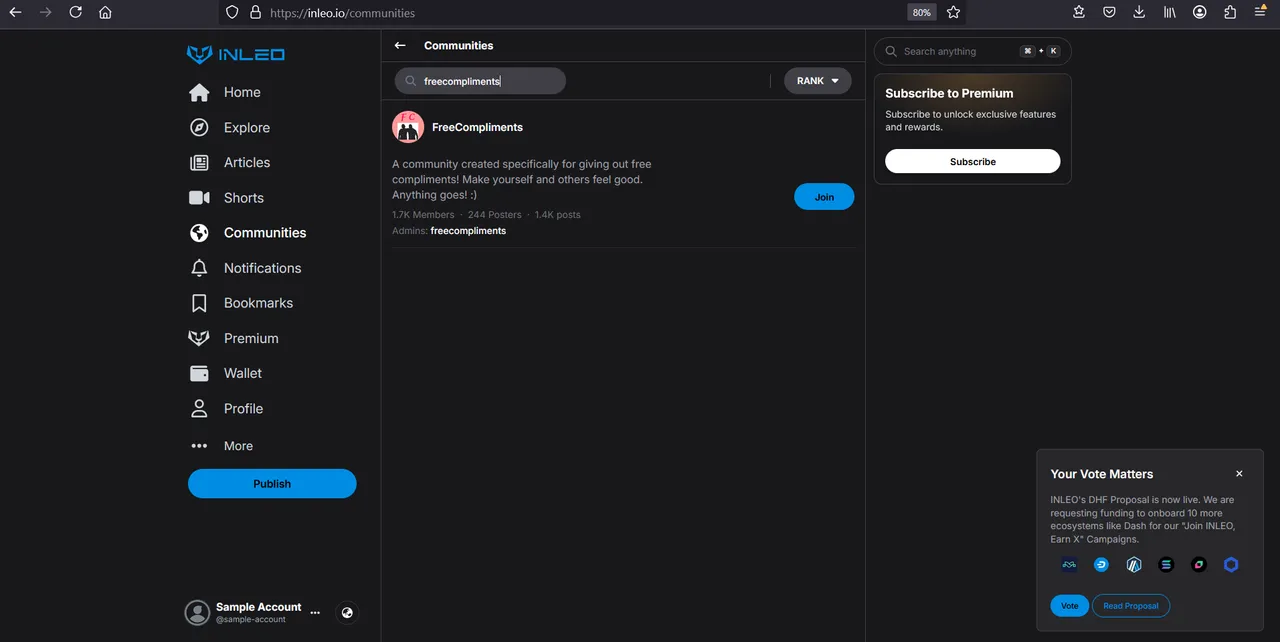The width and height of the screenshot is (1280, 642).
Task: Click the 80% zoom level indicator
Action: coord(921,12)
